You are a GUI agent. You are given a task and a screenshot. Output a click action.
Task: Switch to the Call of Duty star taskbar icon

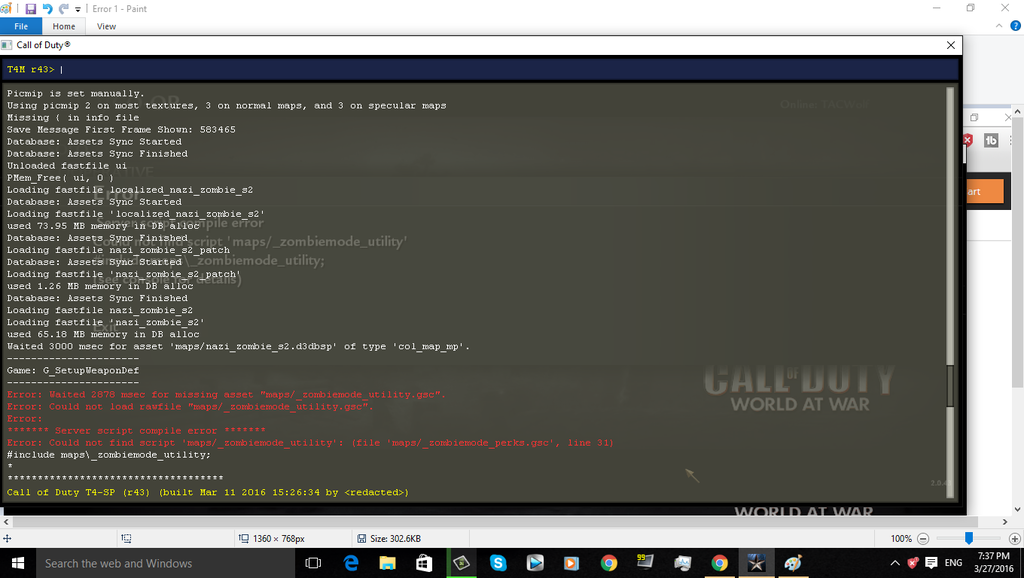[x=756, y=563]
